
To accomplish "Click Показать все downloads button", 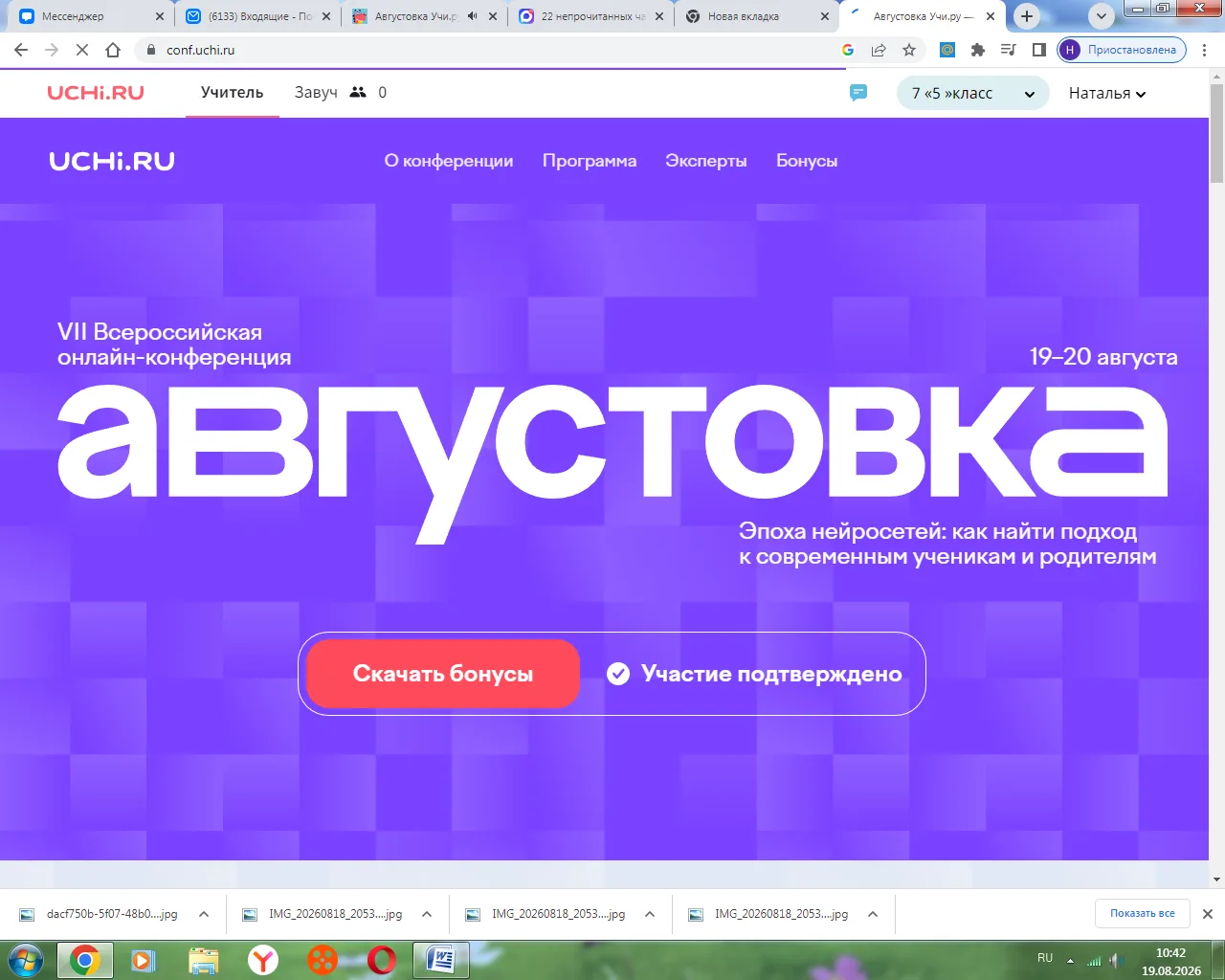I will pyautogui.click(x=1143, y=914).
